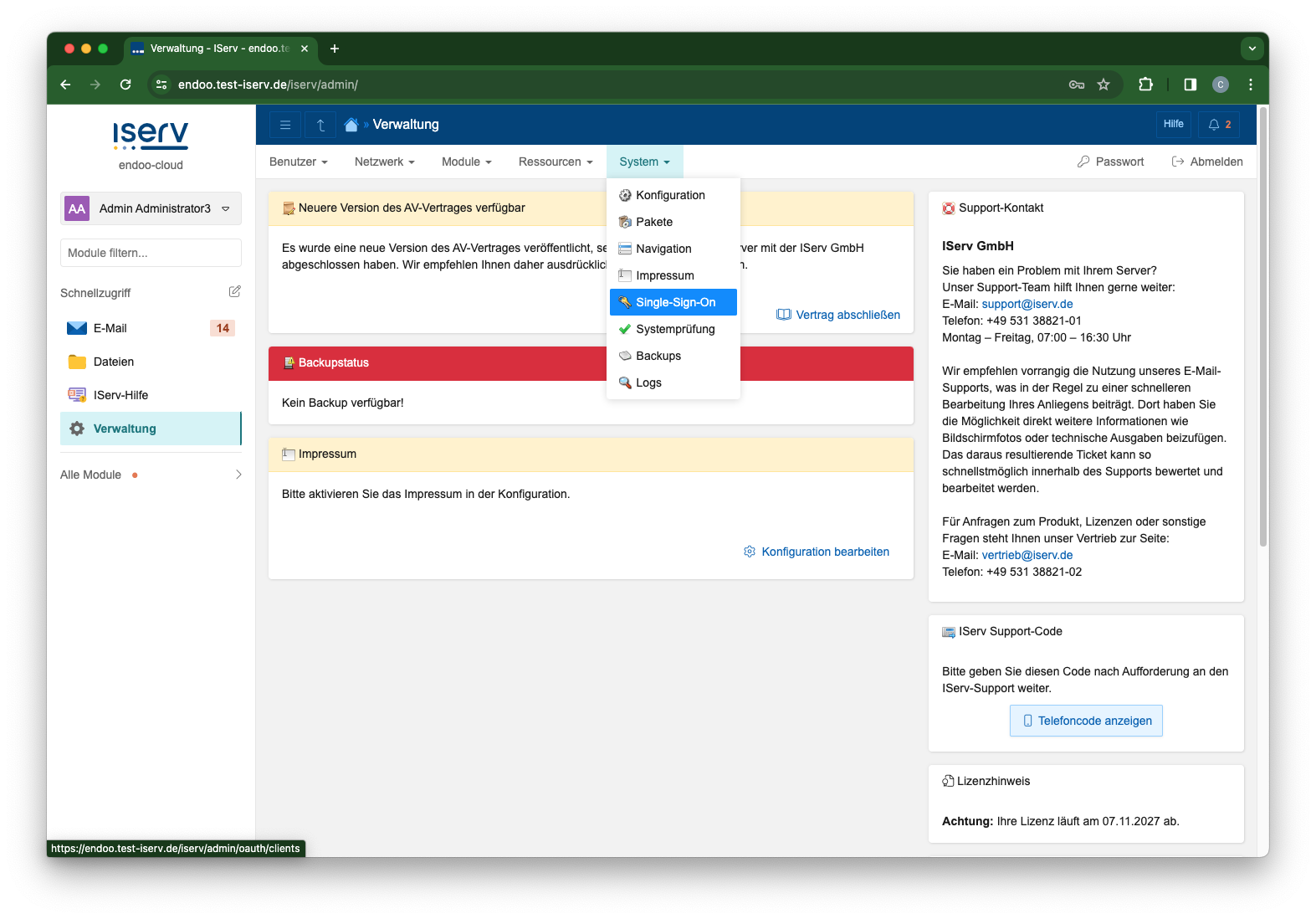This screenshot has height=919, width=1316.
Task: Choose Impressum from the System menu
Action: pos(673,275)
